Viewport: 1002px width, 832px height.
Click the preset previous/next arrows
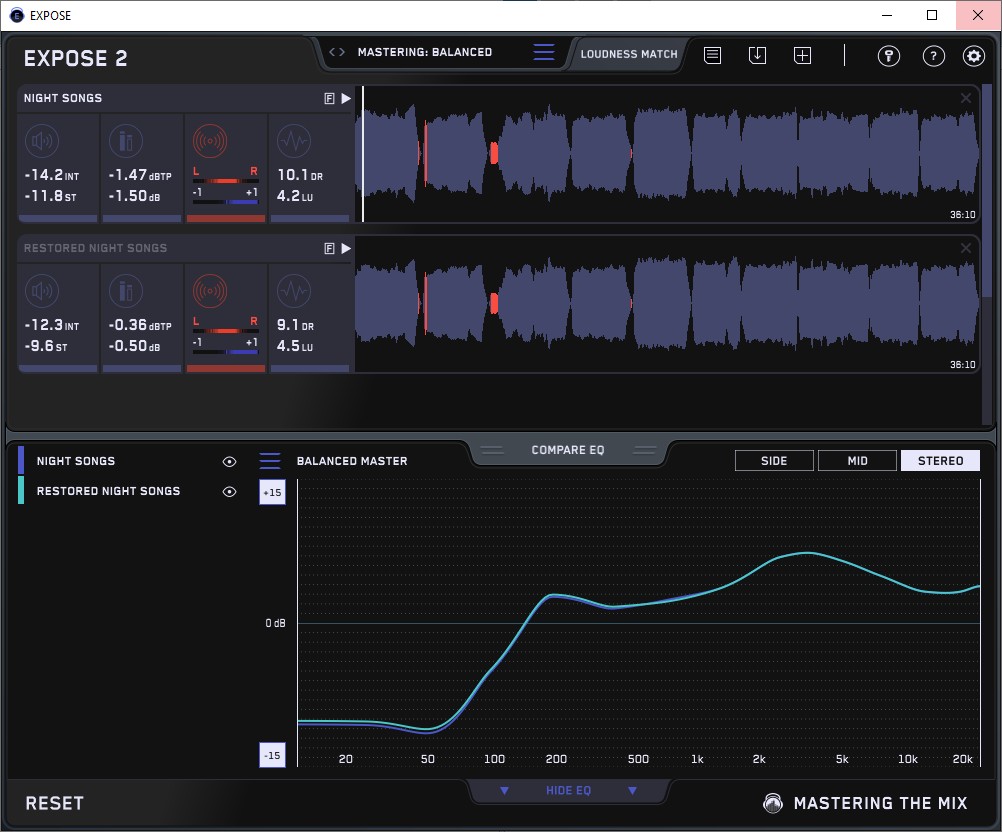pyautogui.click(x=337, y=52)
